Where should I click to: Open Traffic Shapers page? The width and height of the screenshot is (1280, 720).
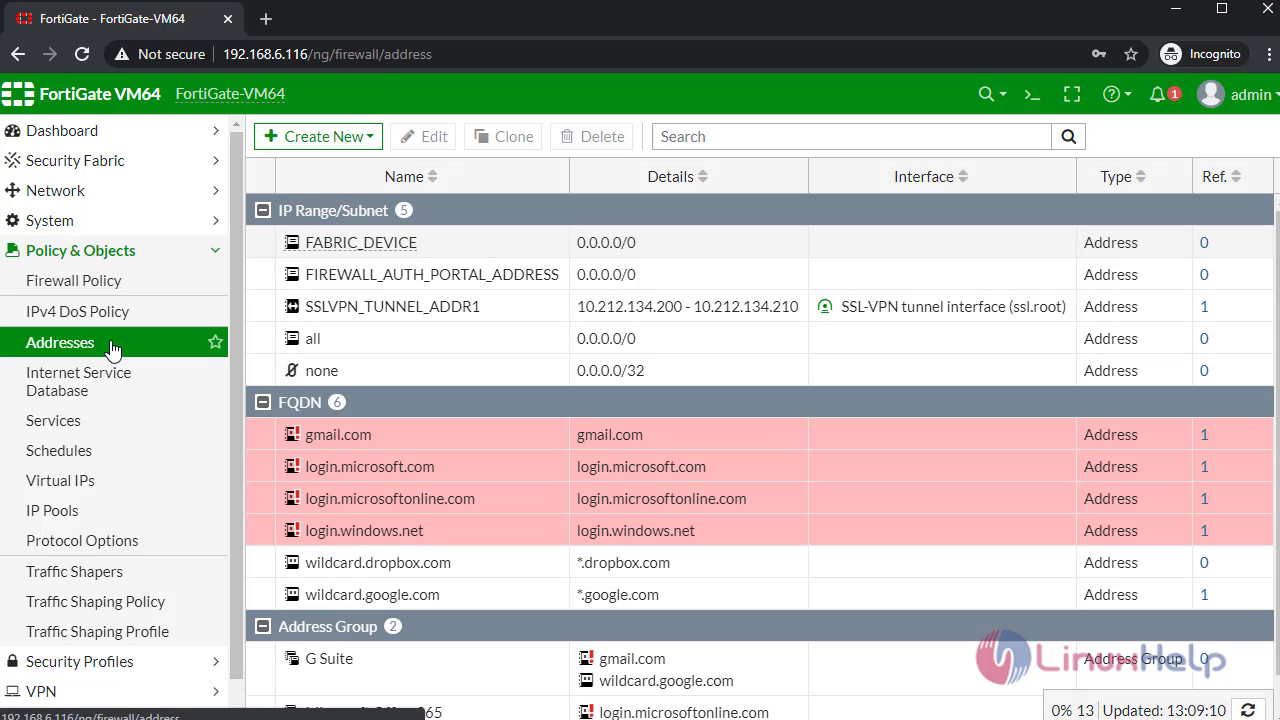[x=74, y=572]
